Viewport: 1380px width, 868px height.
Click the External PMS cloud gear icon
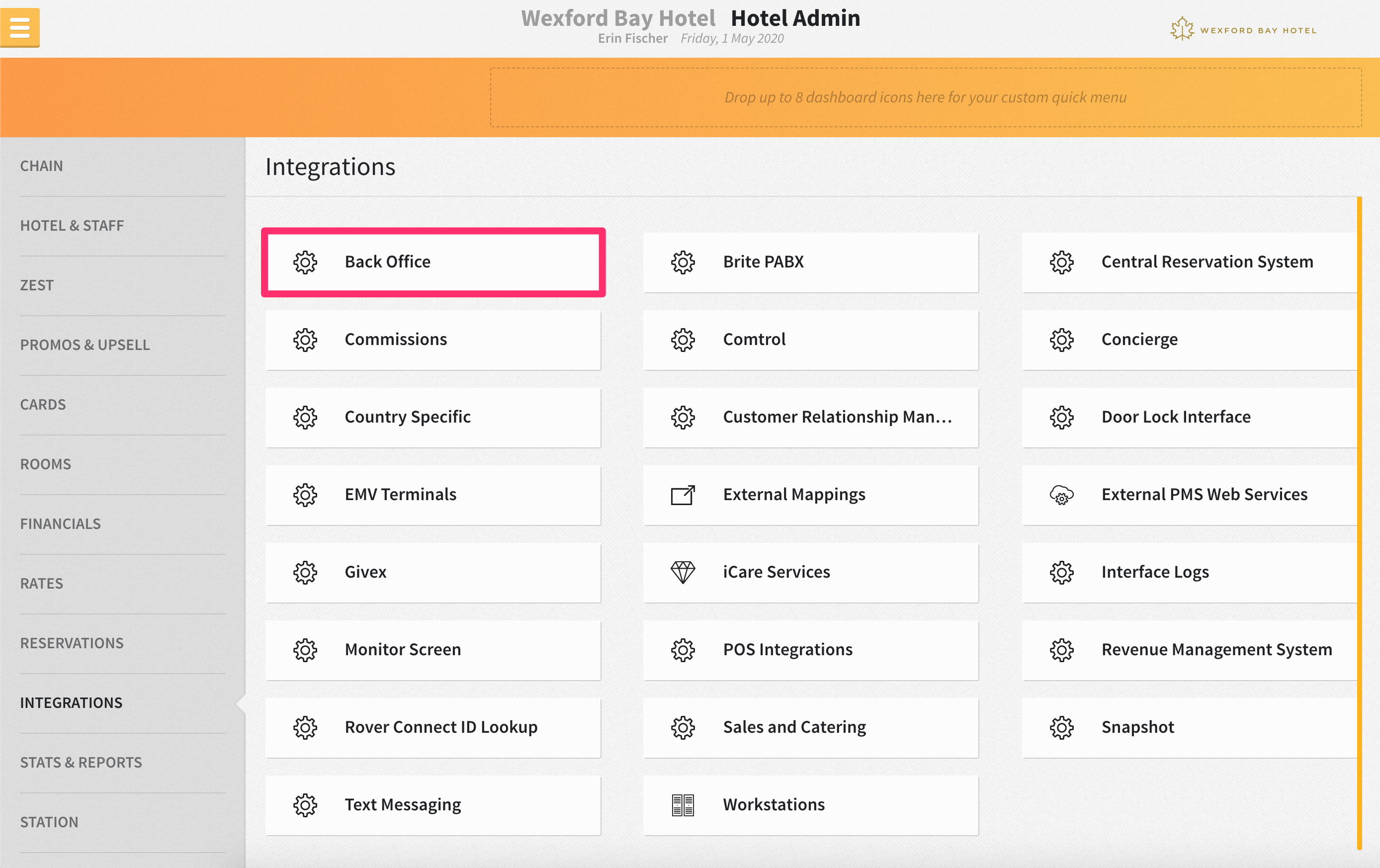(1061, 495)
